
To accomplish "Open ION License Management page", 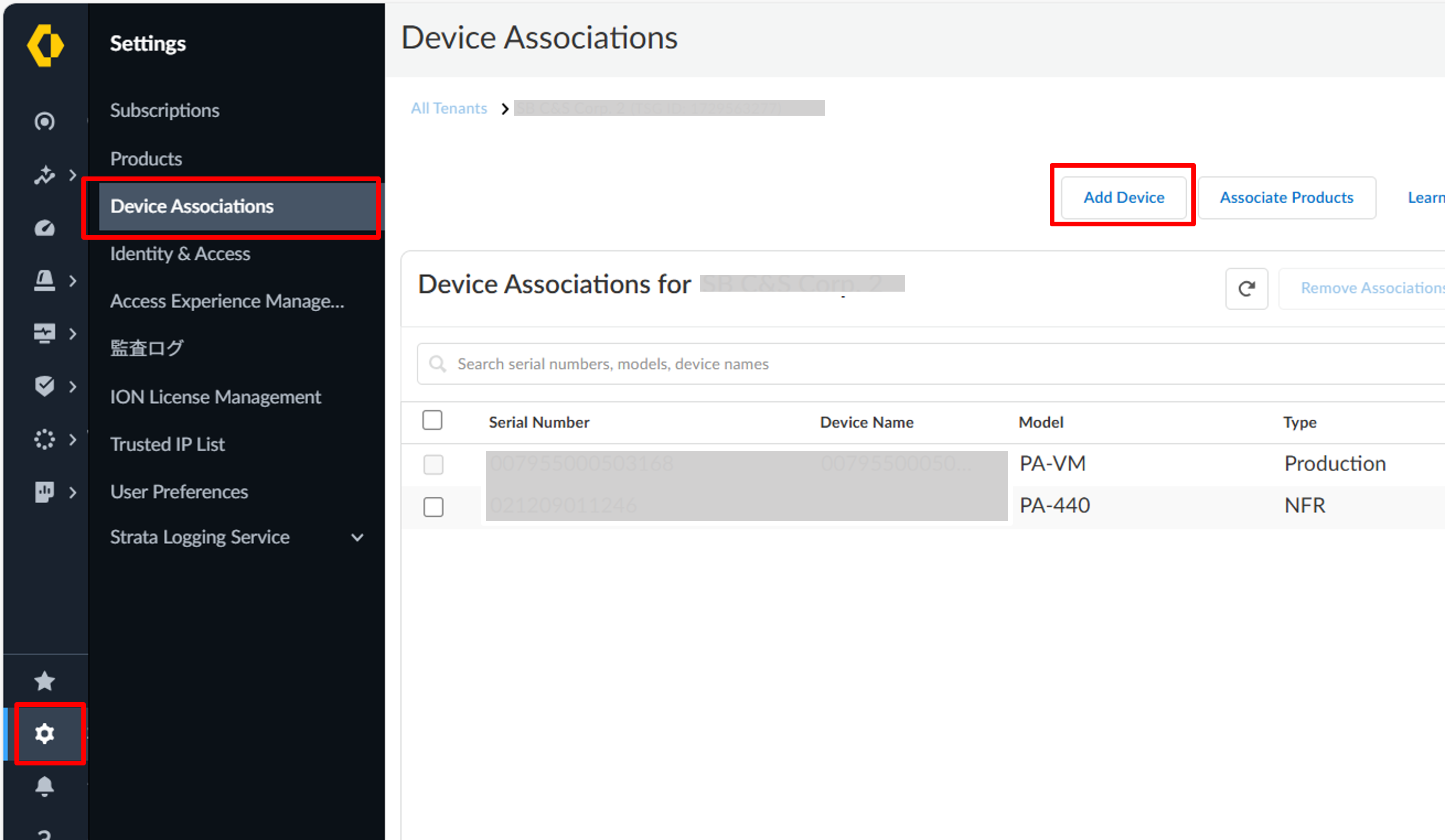I will [x=216, y=397].
